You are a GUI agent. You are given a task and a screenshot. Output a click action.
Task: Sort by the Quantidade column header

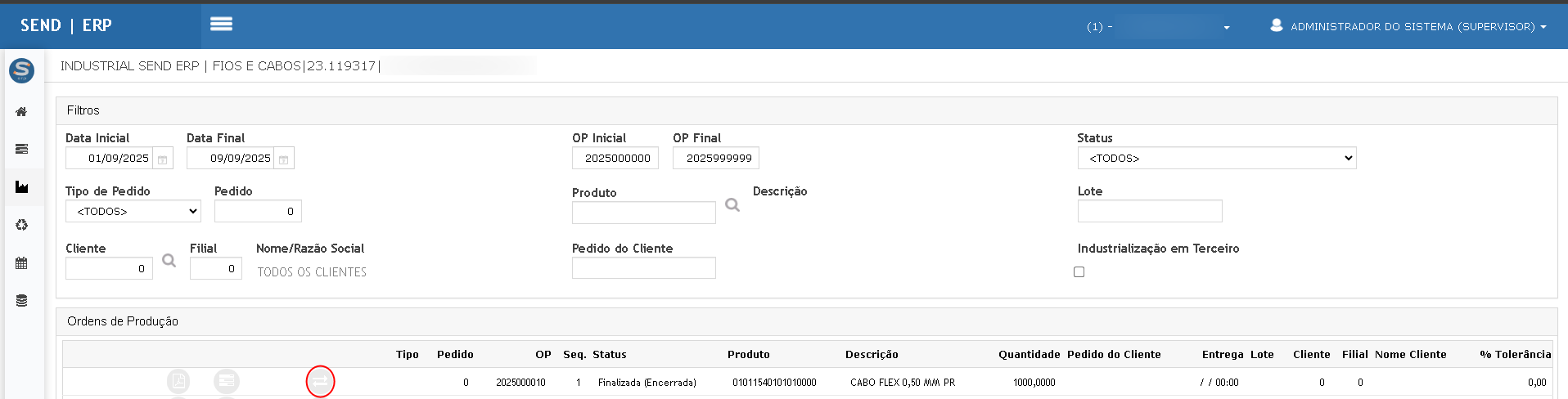pos(1029,355)
